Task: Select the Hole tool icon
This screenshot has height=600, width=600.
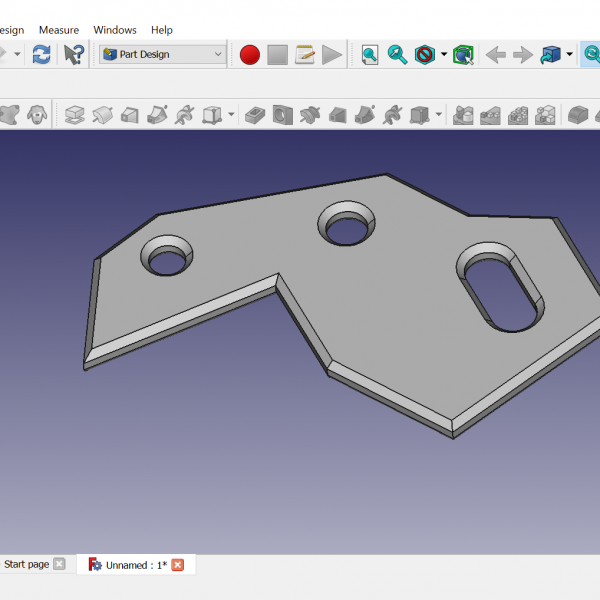Action: click(x=283, y=115)
